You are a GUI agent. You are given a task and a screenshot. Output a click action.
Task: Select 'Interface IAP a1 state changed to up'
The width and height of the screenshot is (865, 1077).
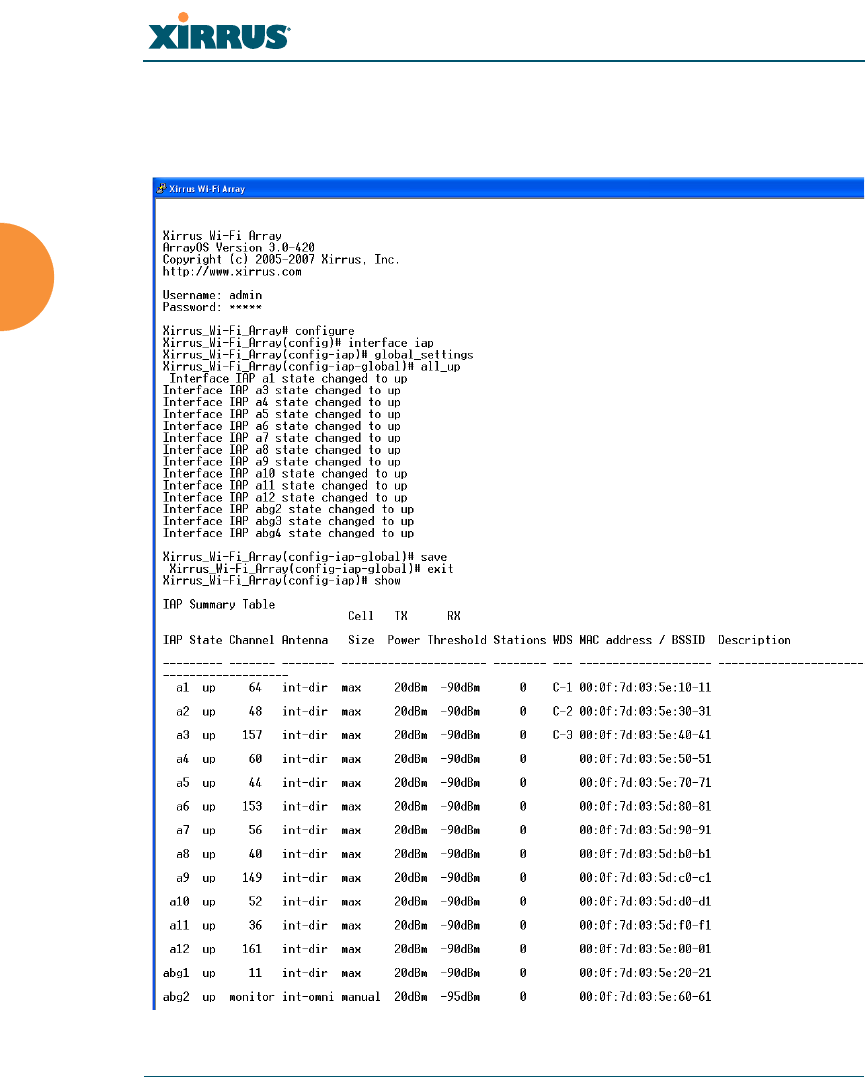click(289, 378)
